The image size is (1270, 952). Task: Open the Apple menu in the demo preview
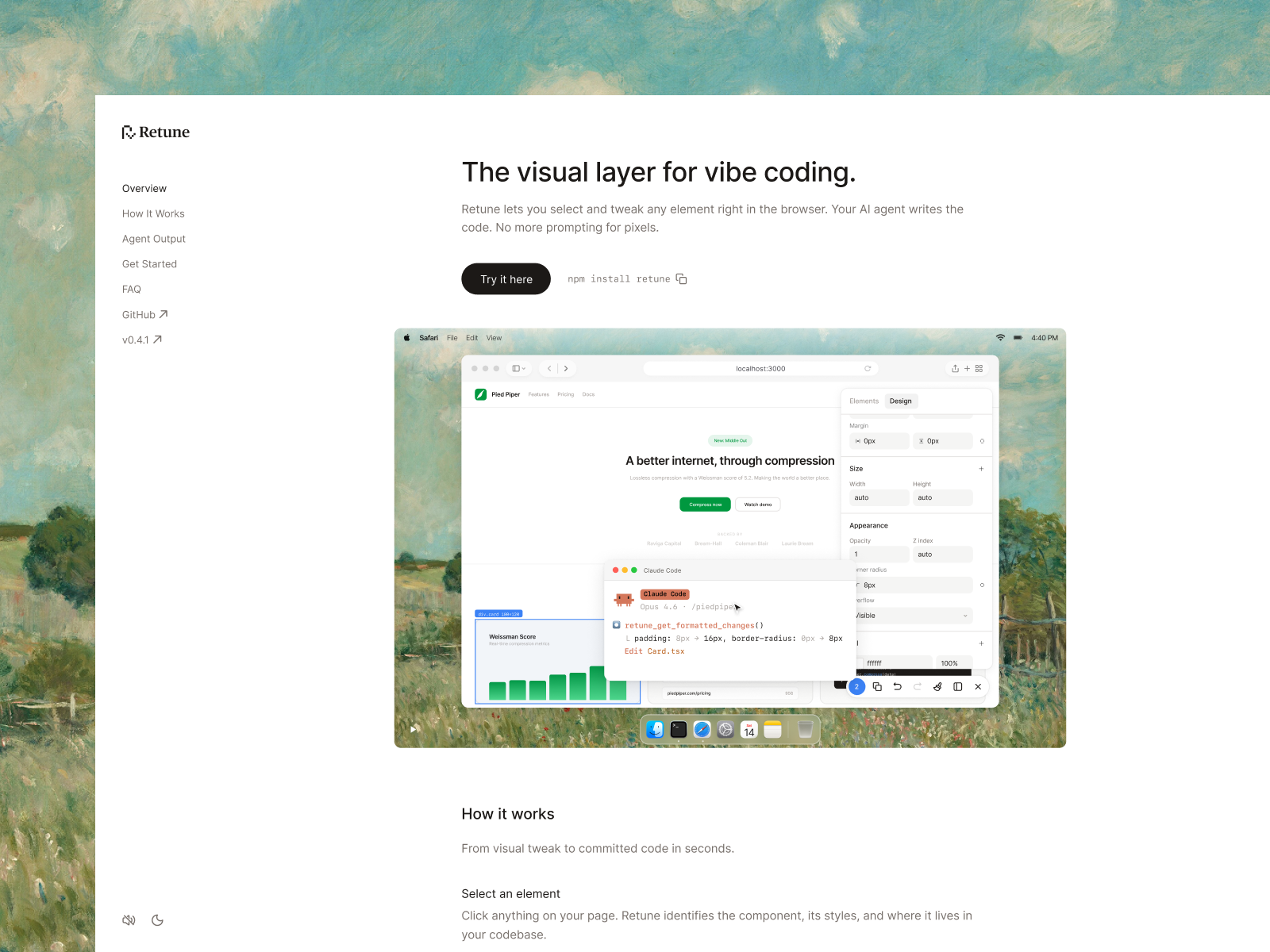click(407, 338)
